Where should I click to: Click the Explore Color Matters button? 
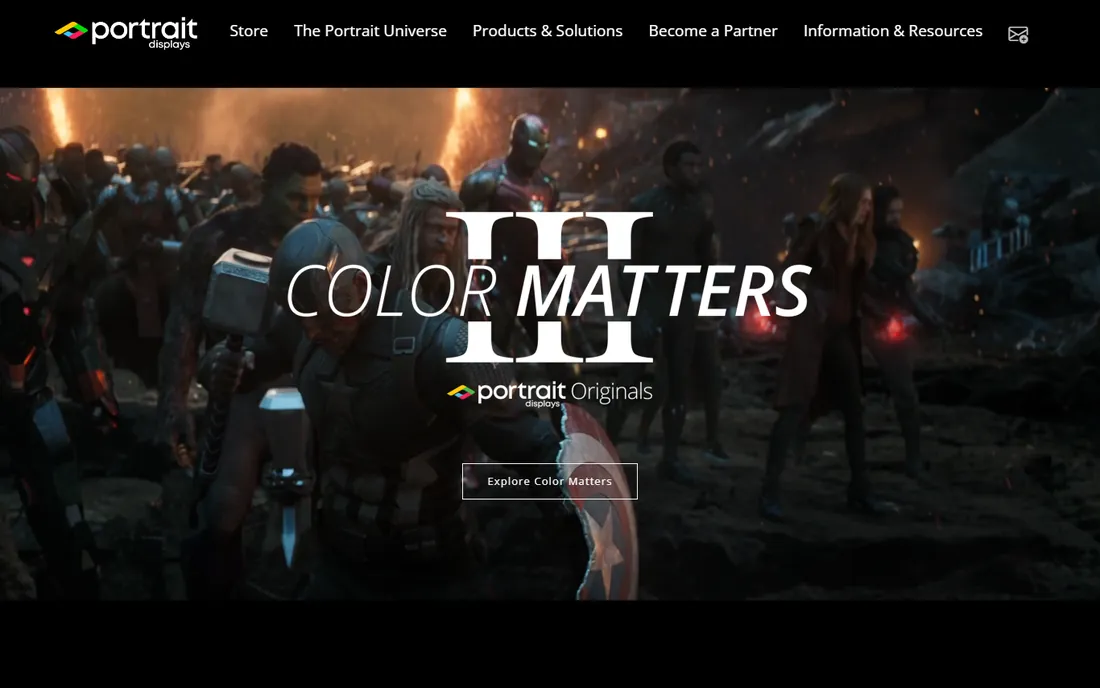click(549, 481)
